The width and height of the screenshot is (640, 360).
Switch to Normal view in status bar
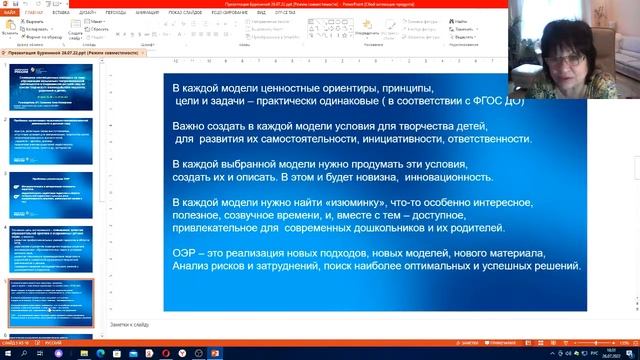point(528,343)
